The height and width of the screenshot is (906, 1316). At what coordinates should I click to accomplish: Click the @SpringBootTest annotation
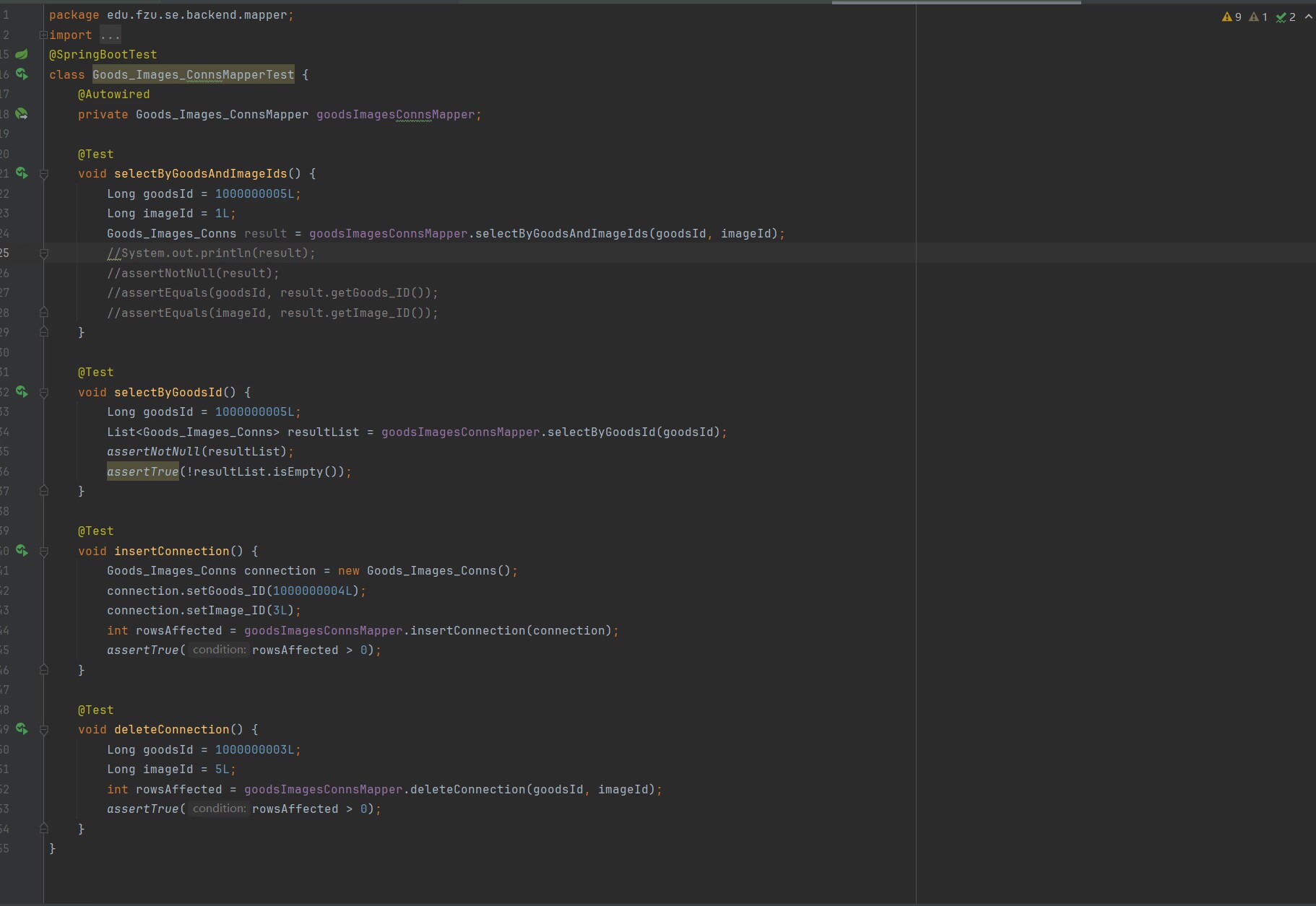pos(103,55)
